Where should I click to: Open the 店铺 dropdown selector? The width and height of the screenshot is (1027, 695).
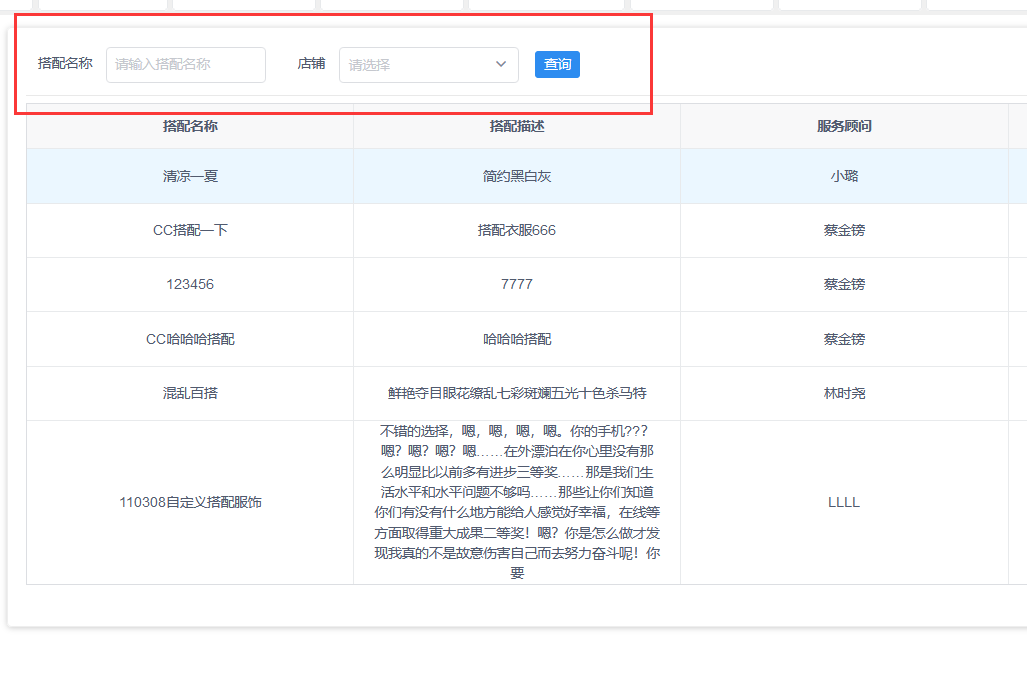[x=420, y=65]
